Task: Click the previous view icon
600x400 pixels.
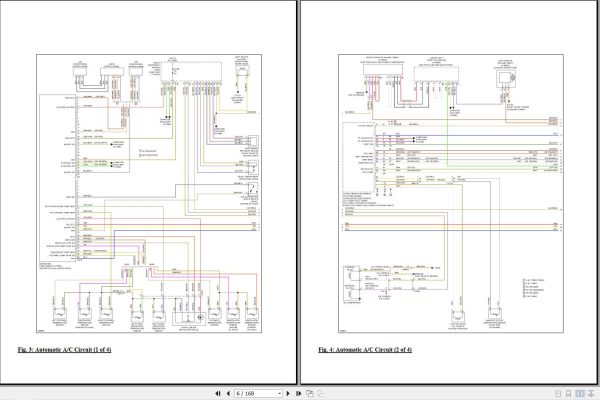Action: pyautogui.click(x=310, y=393)
